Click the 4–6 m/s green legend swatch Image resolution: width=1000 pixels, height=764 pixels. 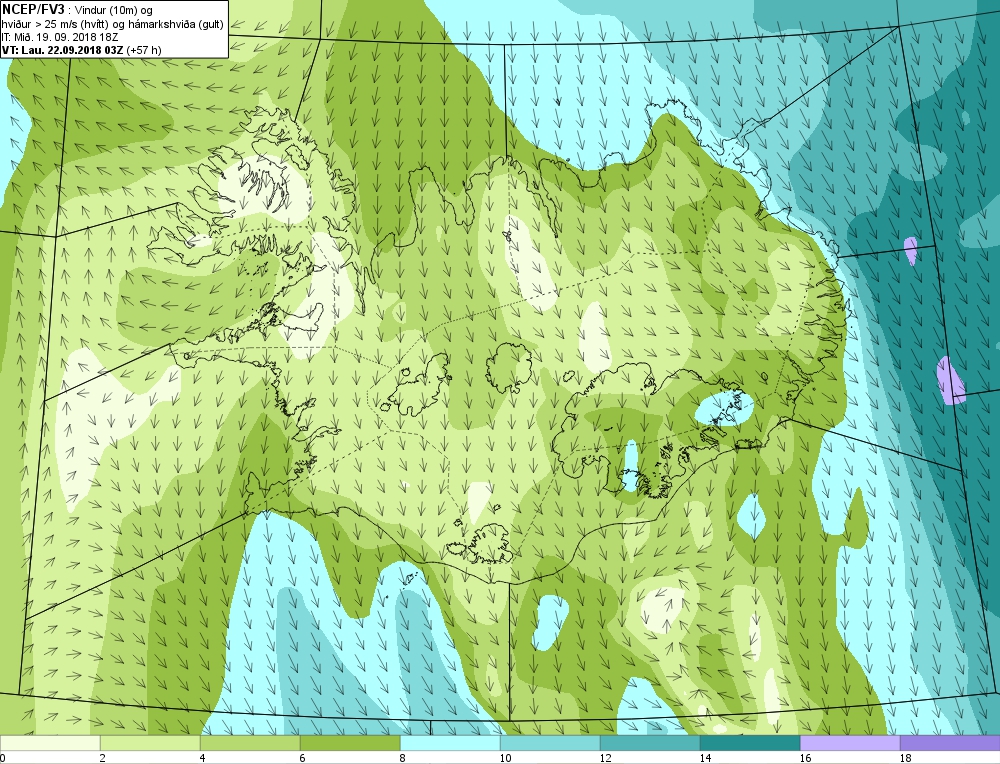(x=250, y=743)
